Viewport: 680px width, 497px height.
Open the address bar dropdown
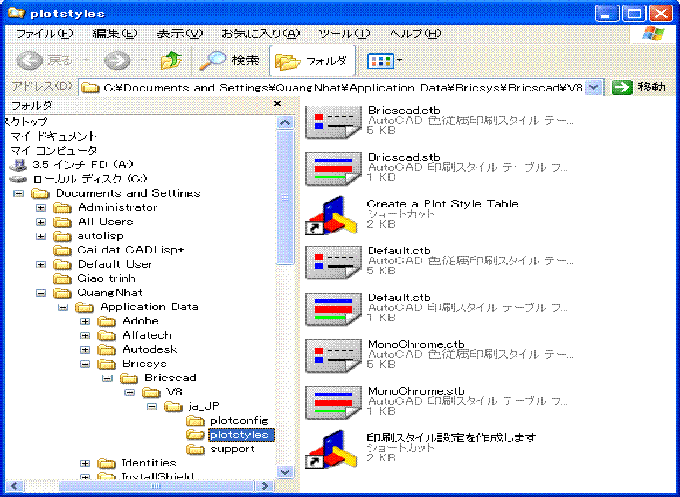pyautogui.click(x=594, y=88)
